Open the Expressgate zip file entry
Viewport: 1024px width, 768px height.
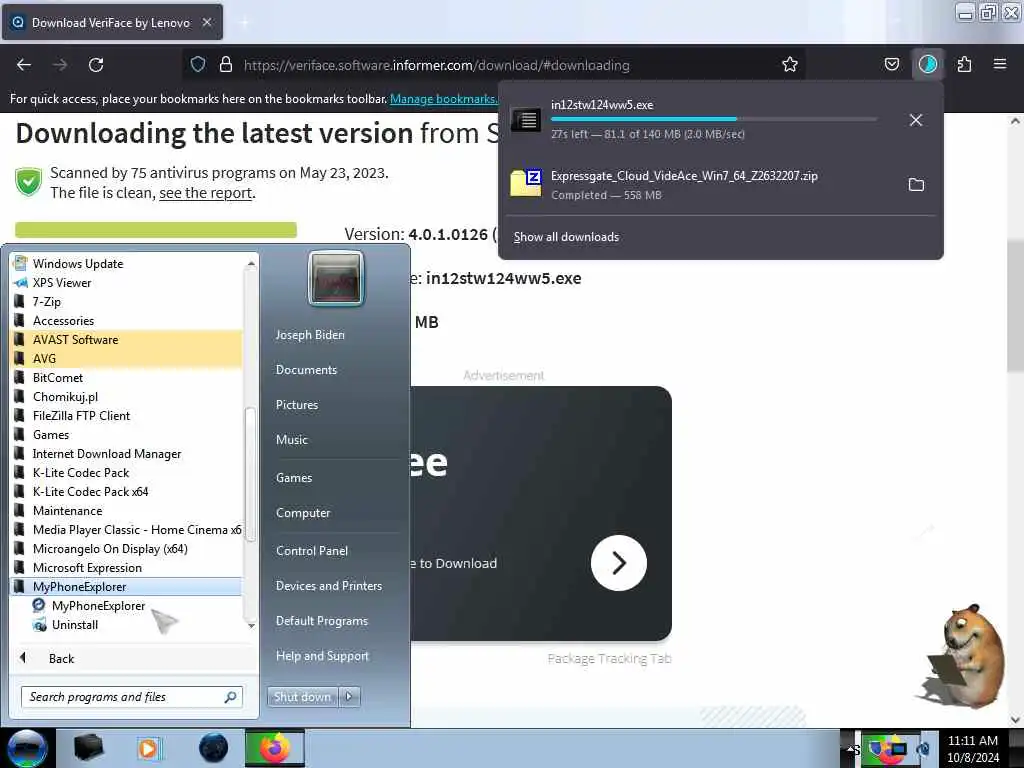tap(684, 185)
